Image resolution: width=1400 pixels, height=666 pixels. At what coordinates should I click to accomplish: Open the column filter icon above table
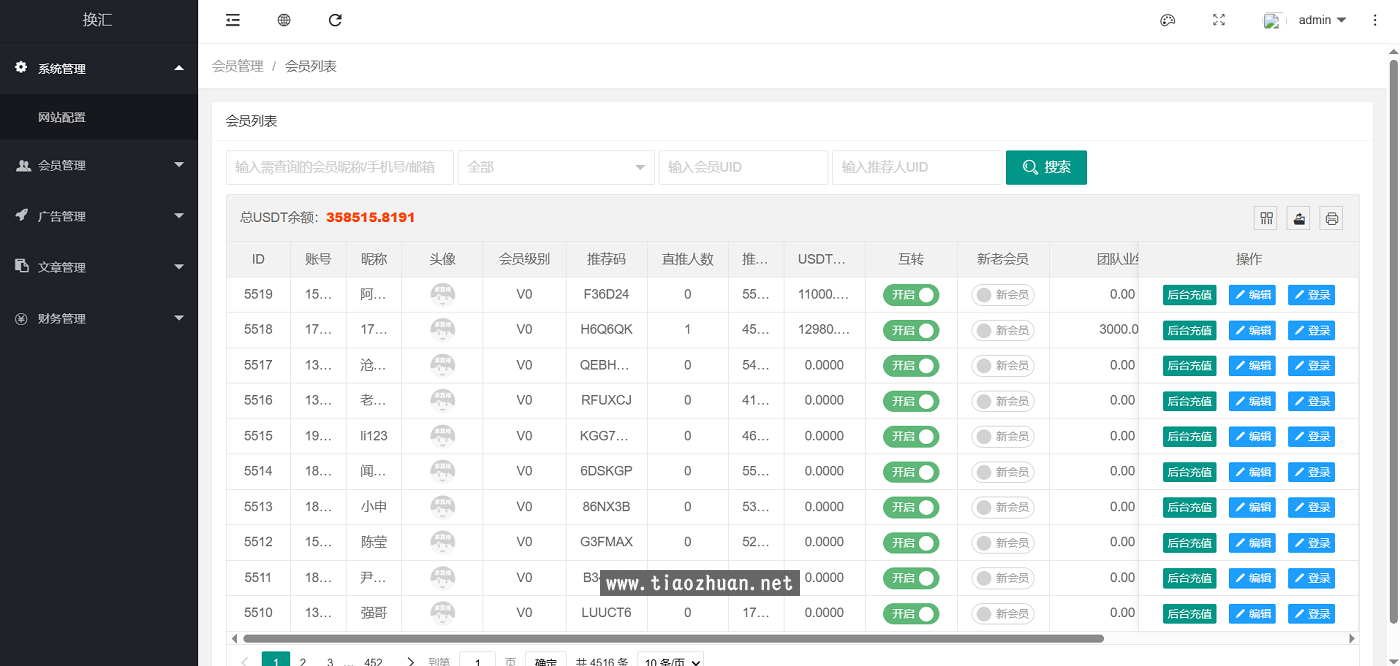[1267, 218]
